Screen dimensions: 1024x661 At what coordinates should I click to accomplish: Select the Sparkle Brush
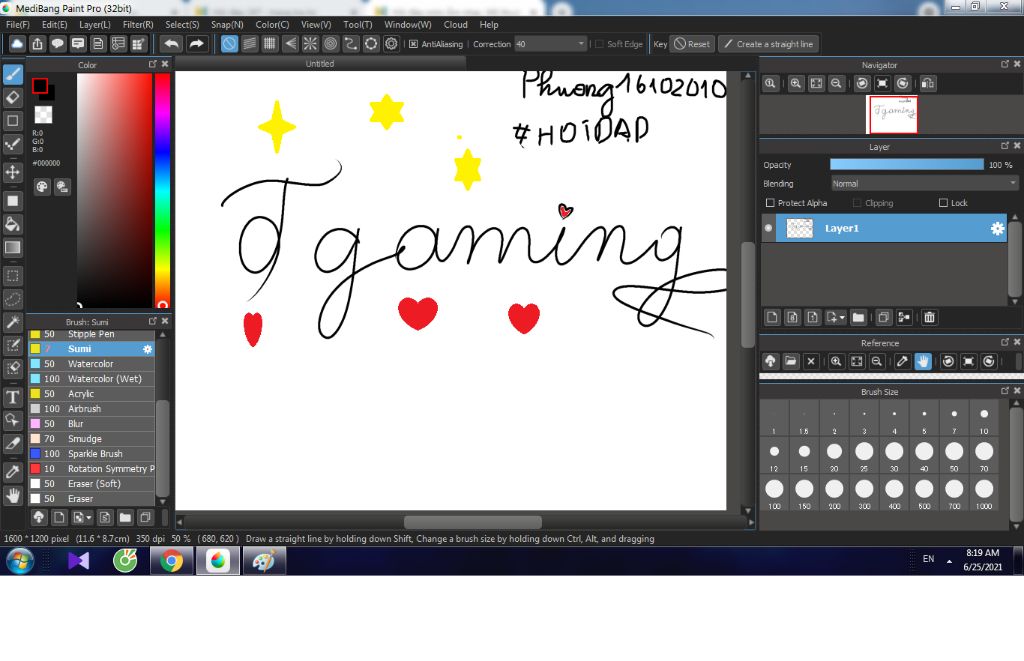coord(91,454)
